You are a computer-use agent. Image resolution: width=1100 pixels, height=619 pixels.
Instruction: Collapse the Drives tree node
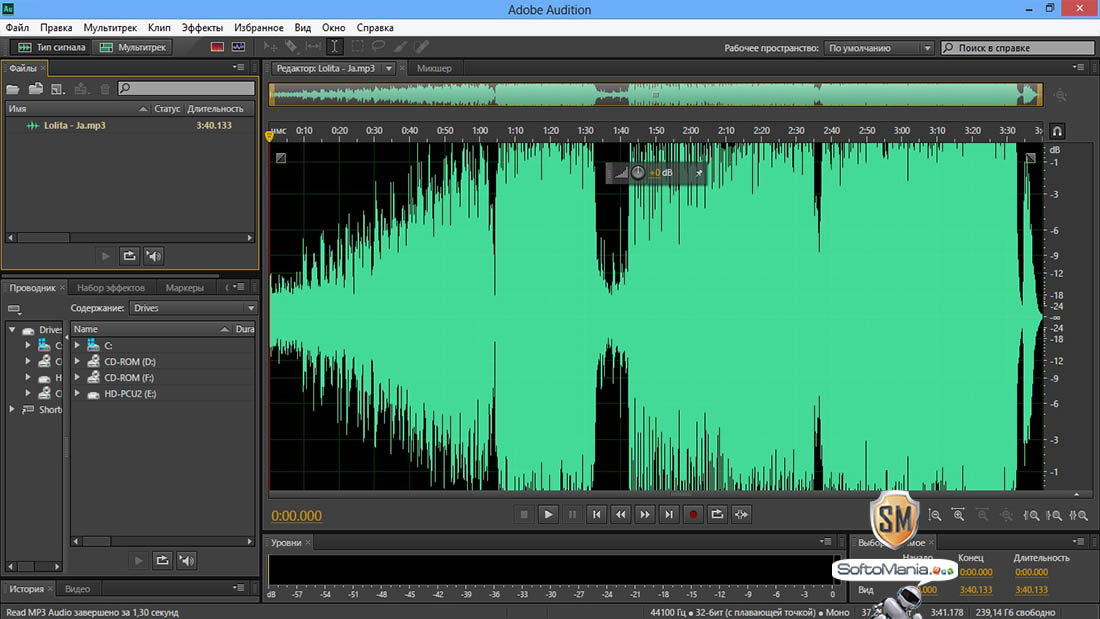(12, 329)
